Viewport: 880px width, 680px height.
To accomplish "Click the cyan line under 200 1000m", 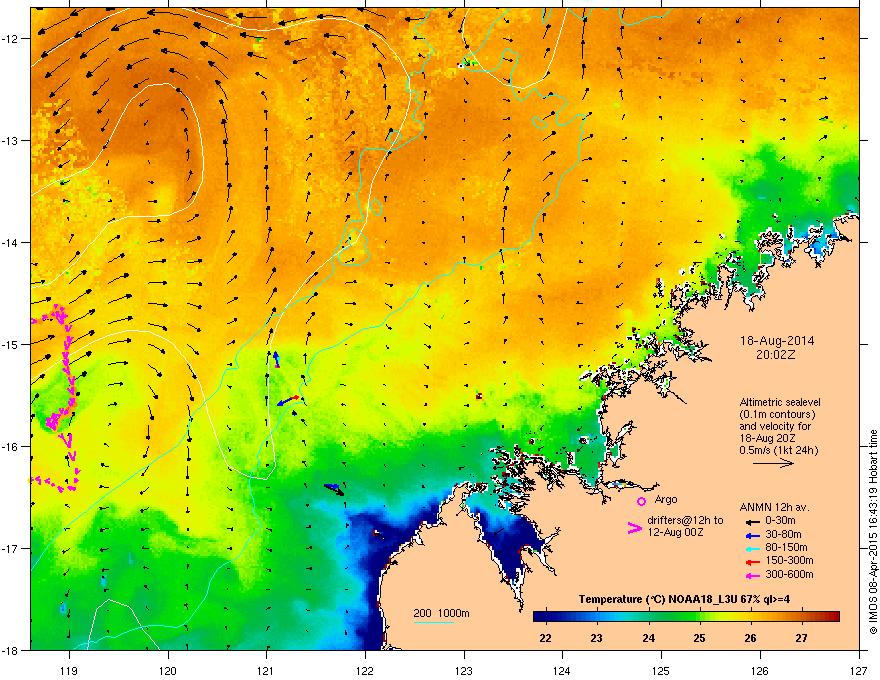I will pos(434,622).
